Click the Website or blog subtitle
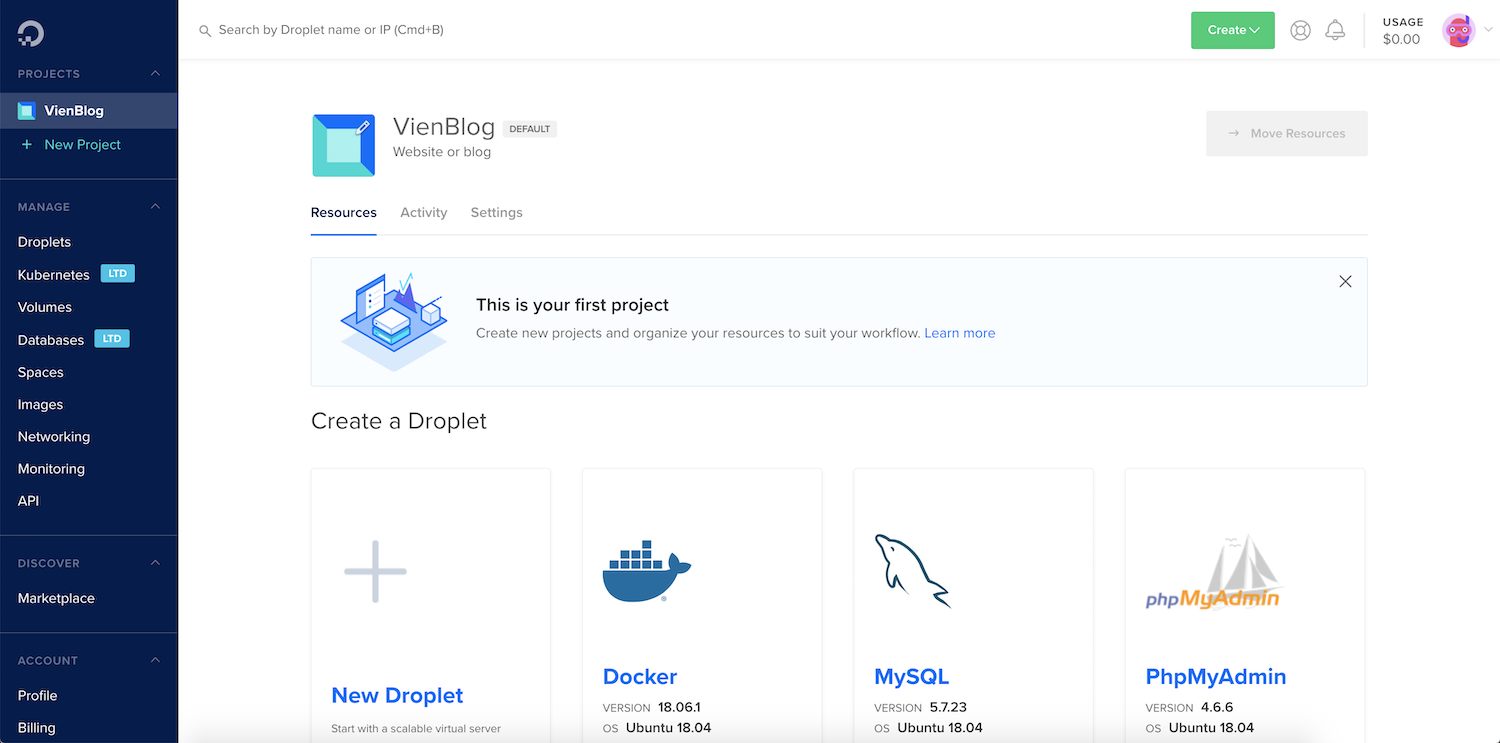This screenshot has height=743, width=1500. (x=442, y=152)
